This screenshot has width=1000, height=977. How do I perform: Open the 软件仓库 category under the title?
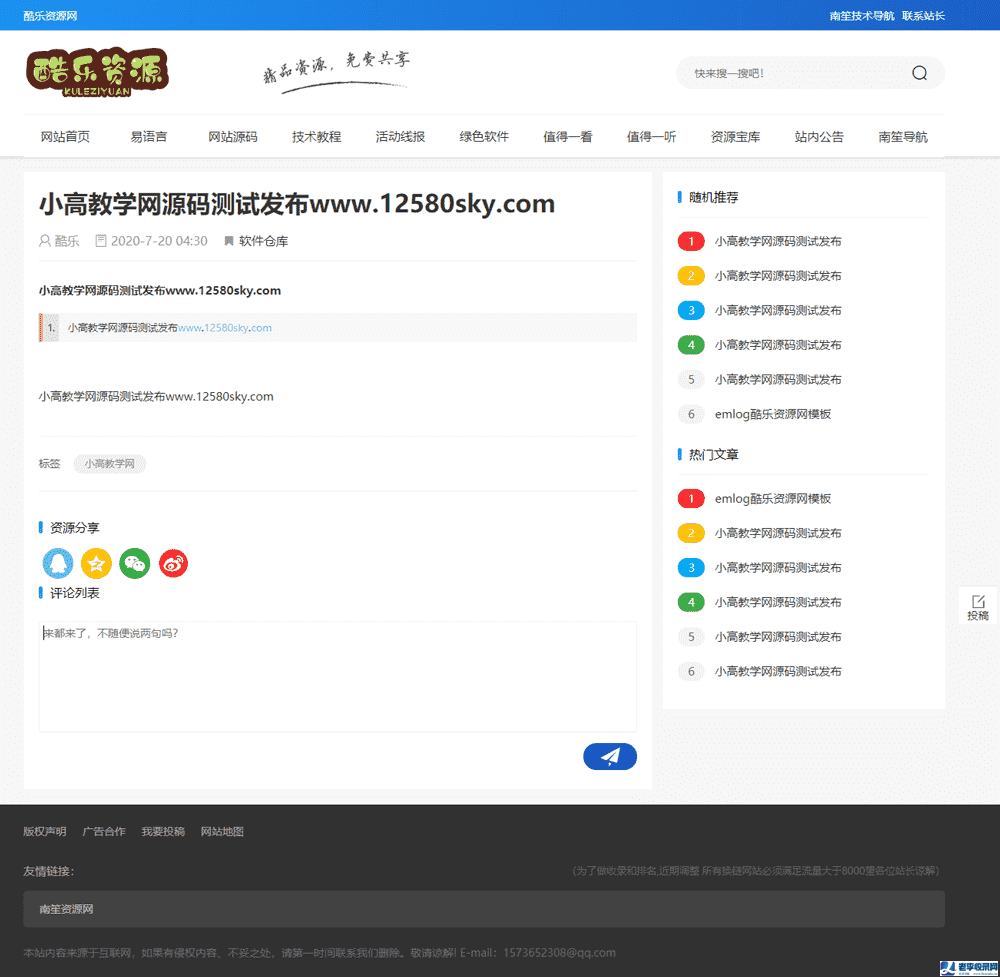click(x=264, y=240)
